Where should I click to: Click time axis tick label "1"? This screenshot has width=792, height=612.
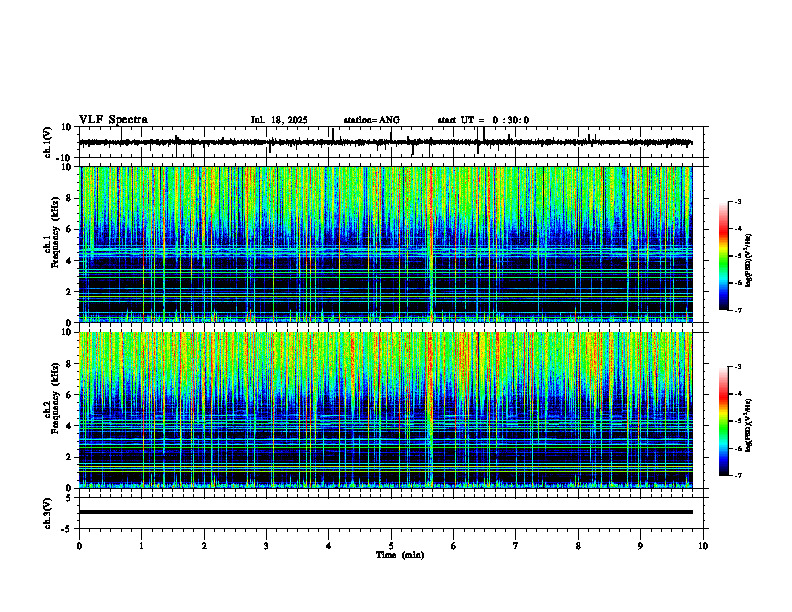tap(141, 546)
